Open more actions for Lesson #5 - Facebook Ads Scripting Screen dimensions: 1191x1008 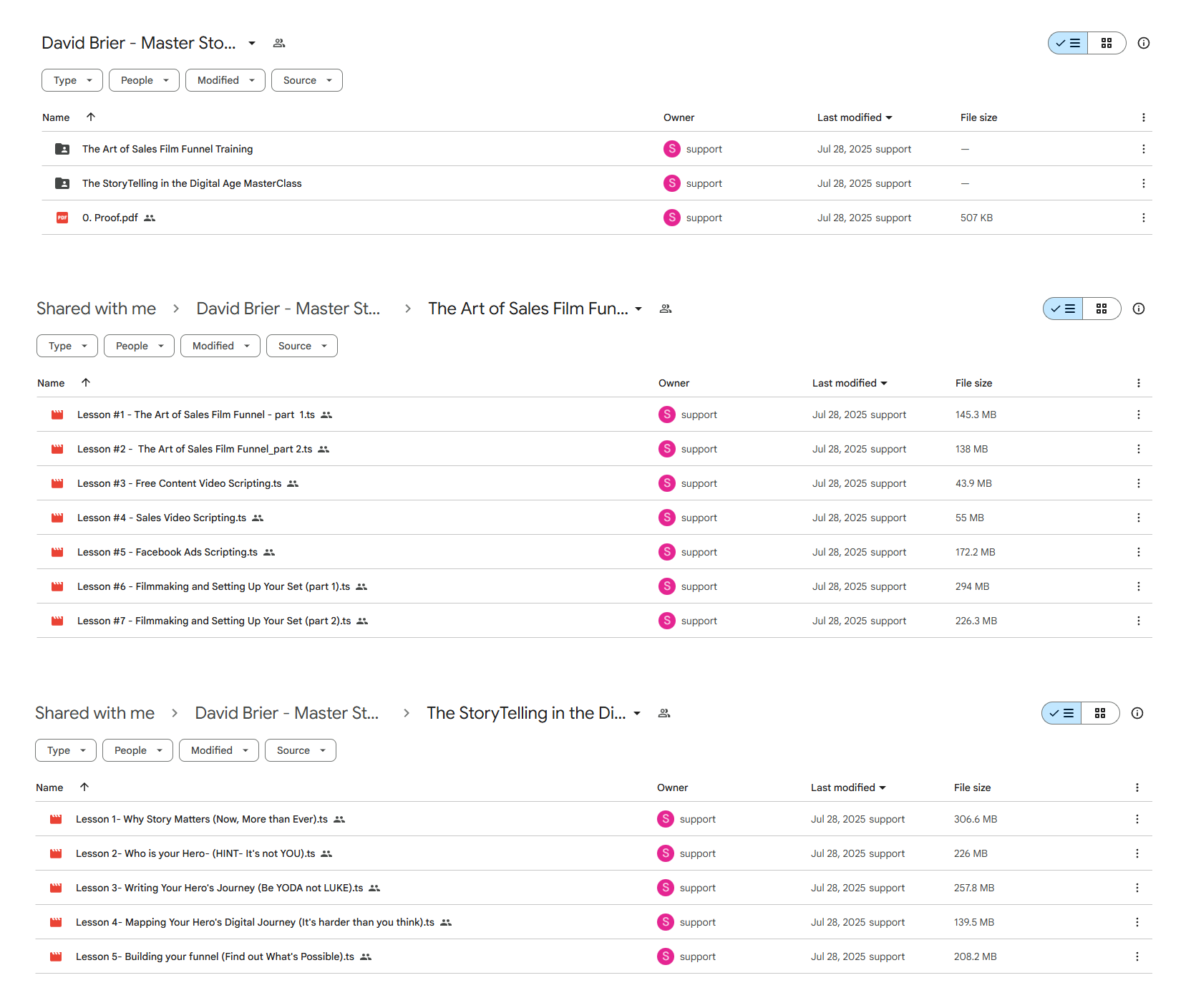tap(1138, 552)
